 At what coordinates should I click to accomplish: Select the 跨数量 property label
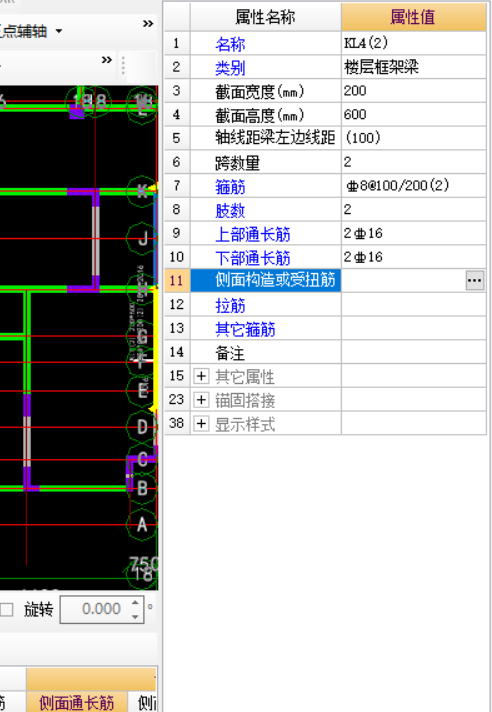tap(237, 163)
